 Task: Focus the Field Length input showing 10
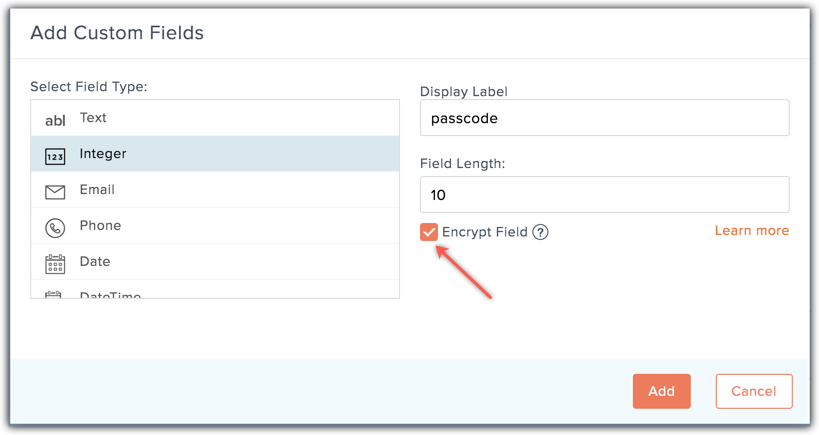(604, 195)
